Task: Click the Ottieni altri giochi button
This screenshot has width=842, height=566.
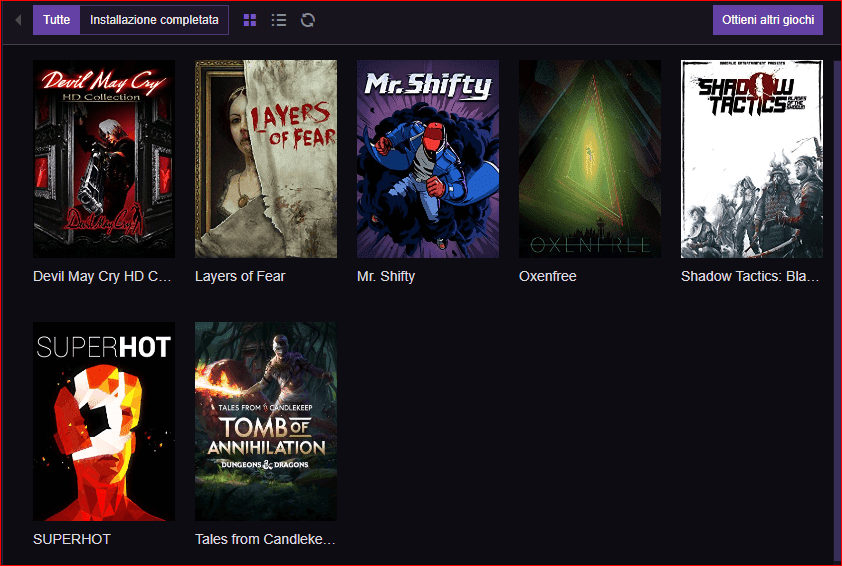Action: pyautogui.click(x=767, y=20)
